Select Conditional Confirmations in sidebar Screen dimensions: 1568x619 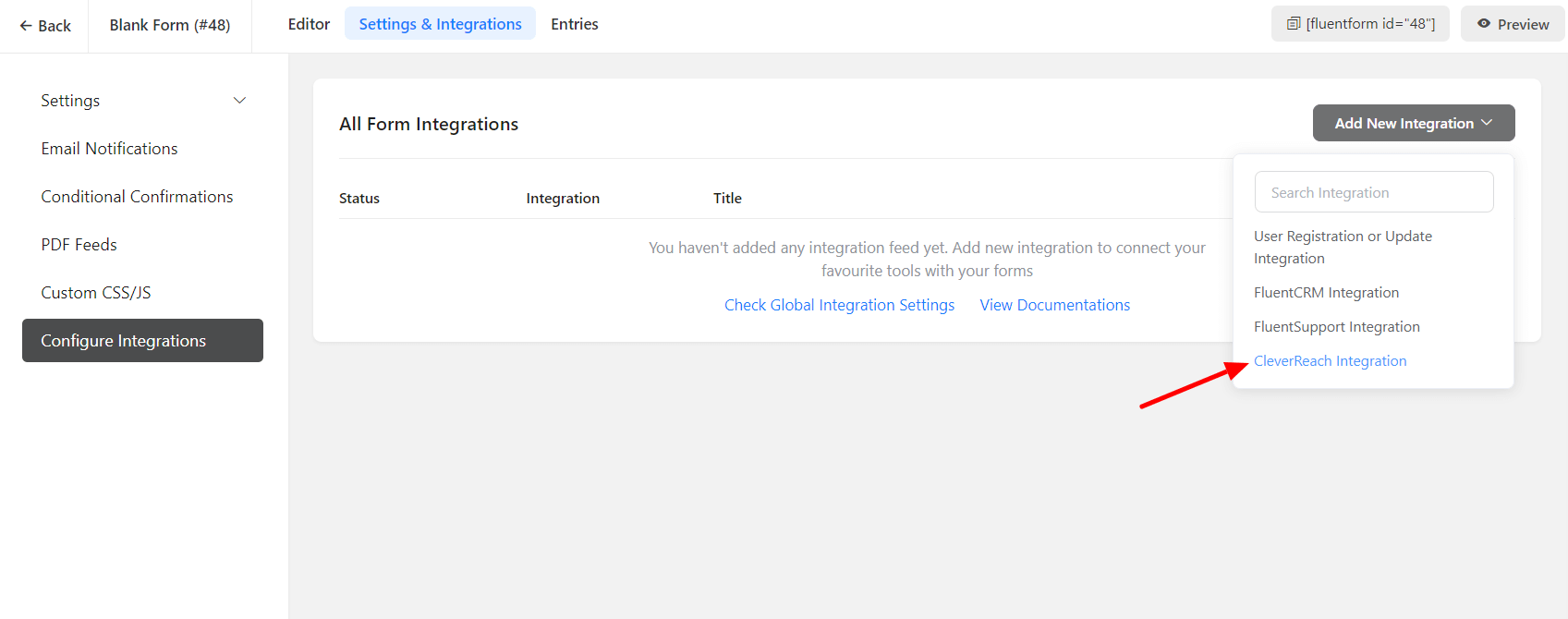137,197
